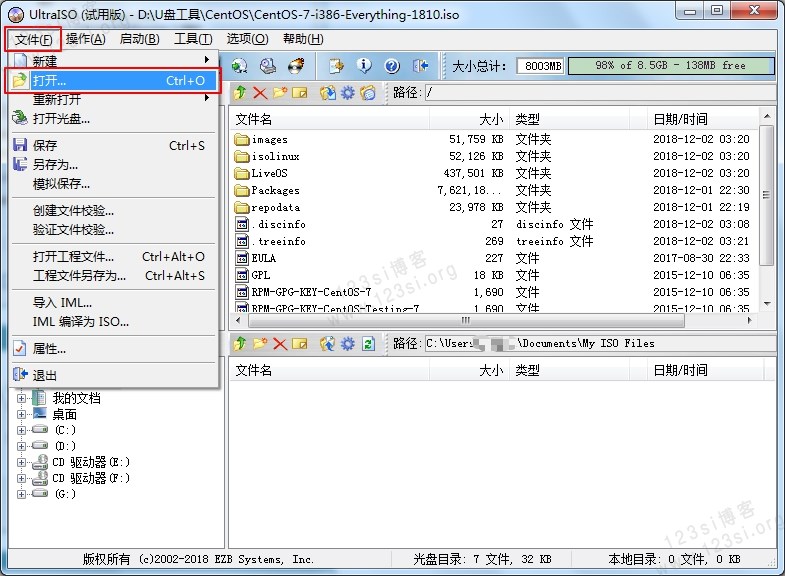Image resolution: width=785 pixels, height=576 pixels.
Task: Create new folder in local pane toolbar
Action: point(260,343)
